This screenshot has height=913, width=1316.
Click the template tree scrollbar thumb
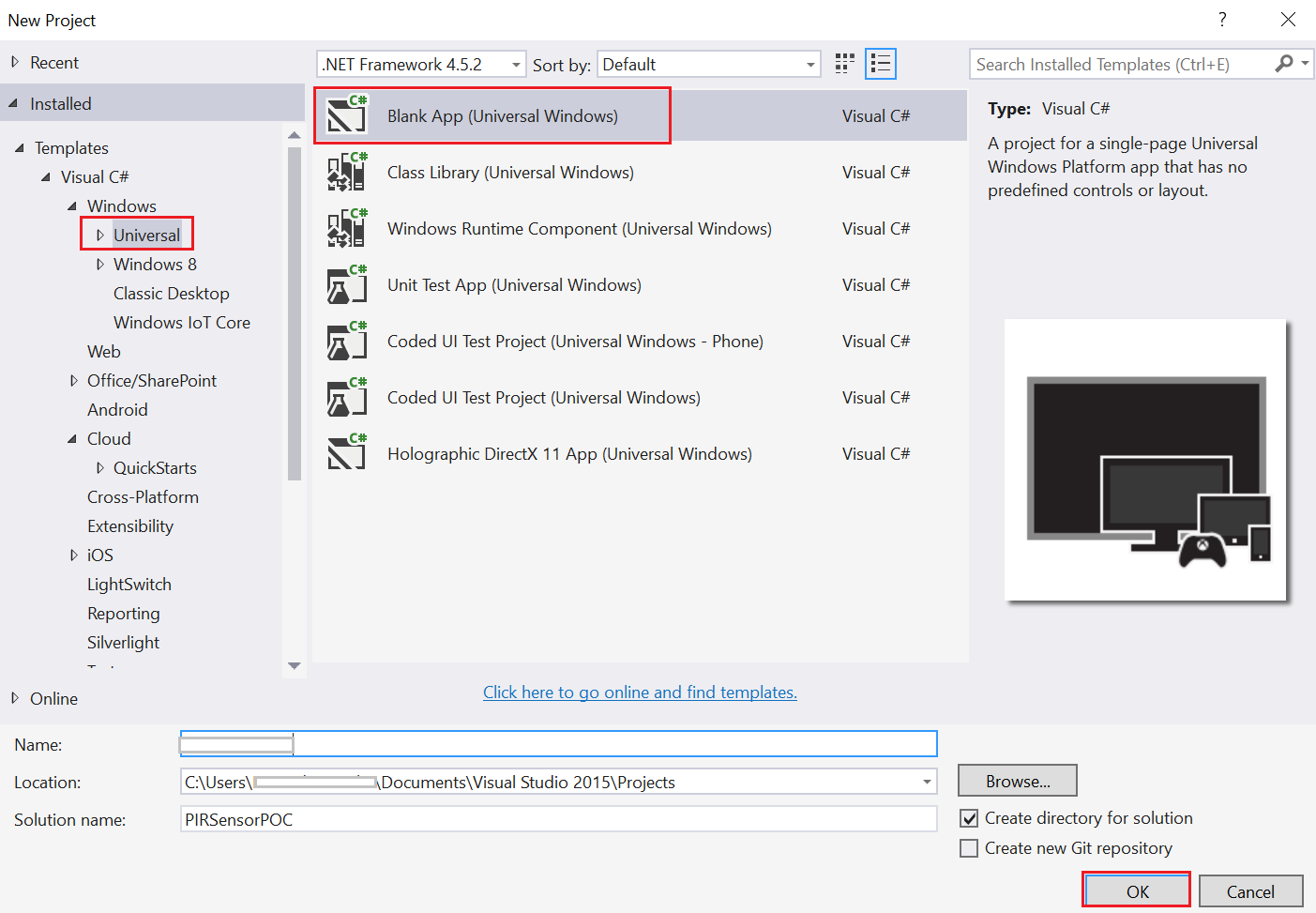(295, 314)
